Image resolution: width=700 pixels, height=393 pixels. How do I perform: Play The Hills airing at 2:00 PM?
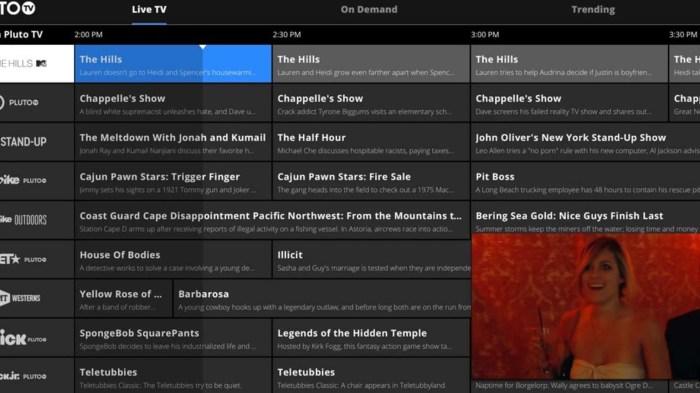point(173,63)
